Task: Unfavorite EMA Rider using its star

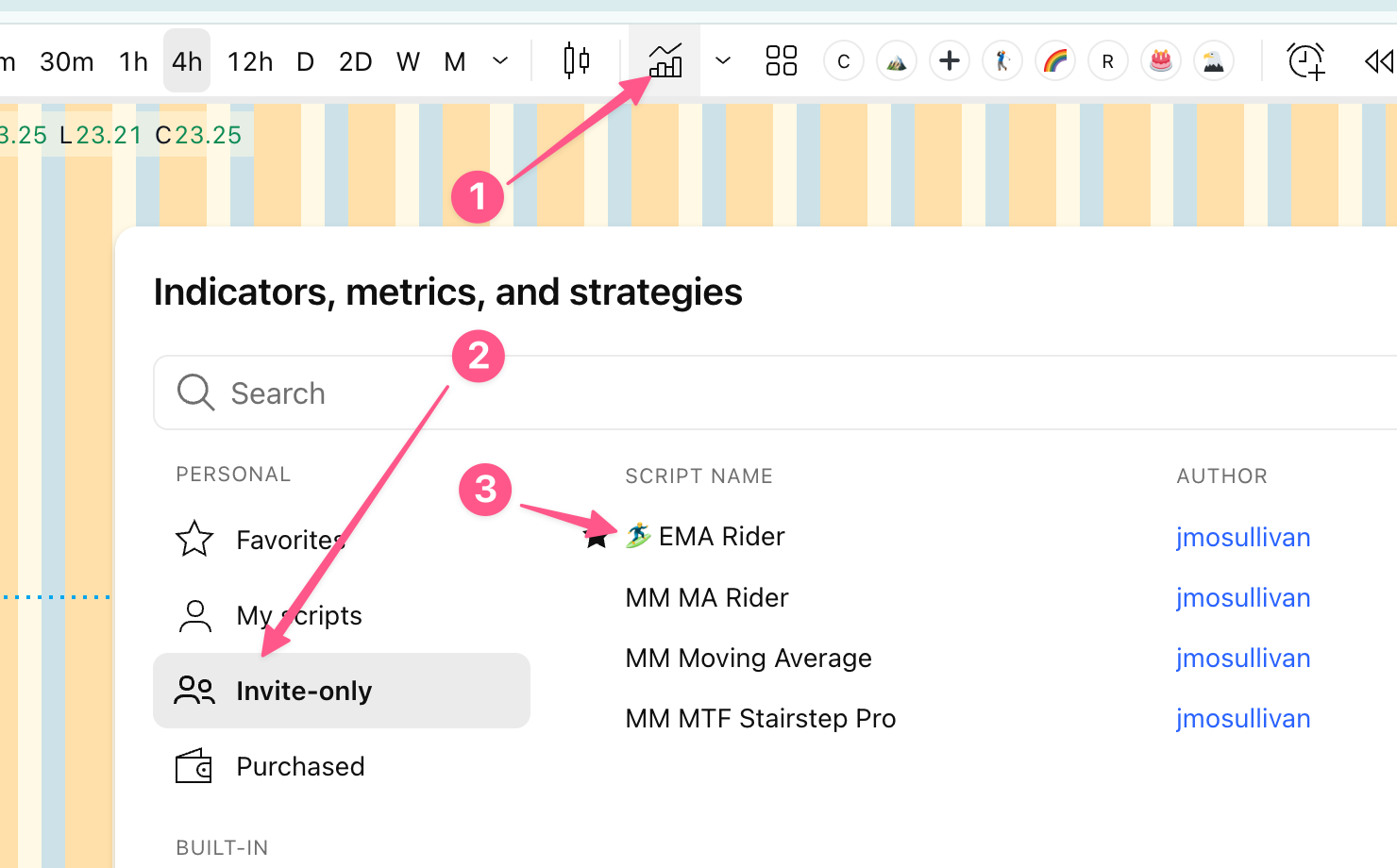Action: coord(597,539)
